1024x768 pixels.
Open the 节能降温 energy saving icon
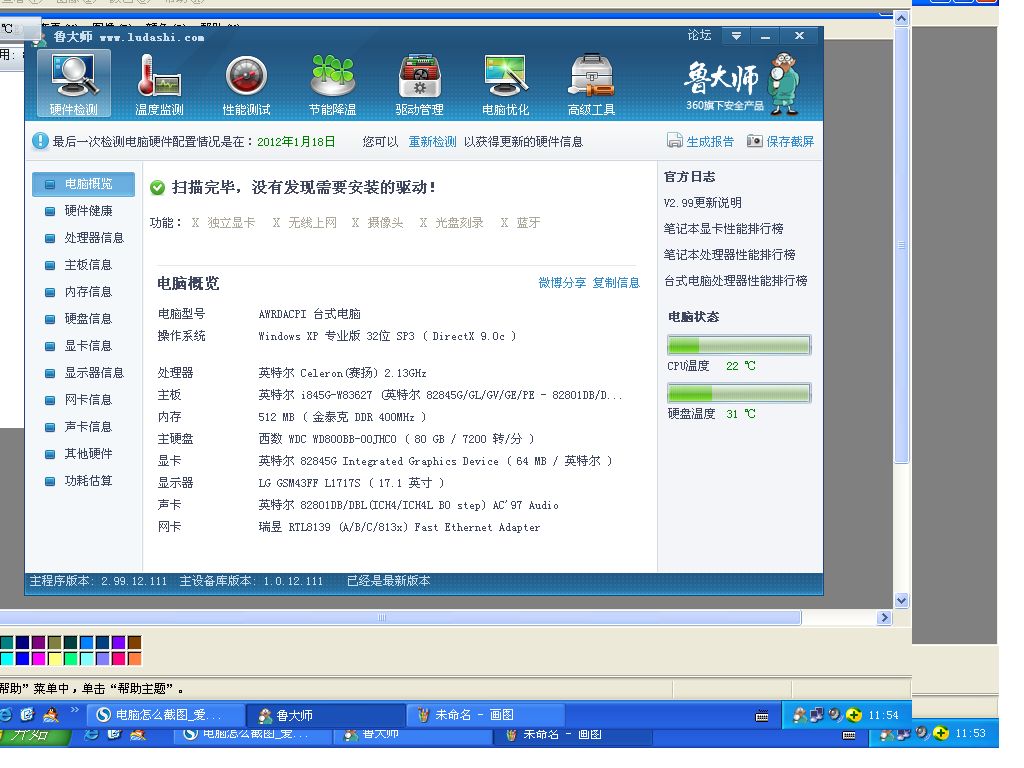point(333,84)
